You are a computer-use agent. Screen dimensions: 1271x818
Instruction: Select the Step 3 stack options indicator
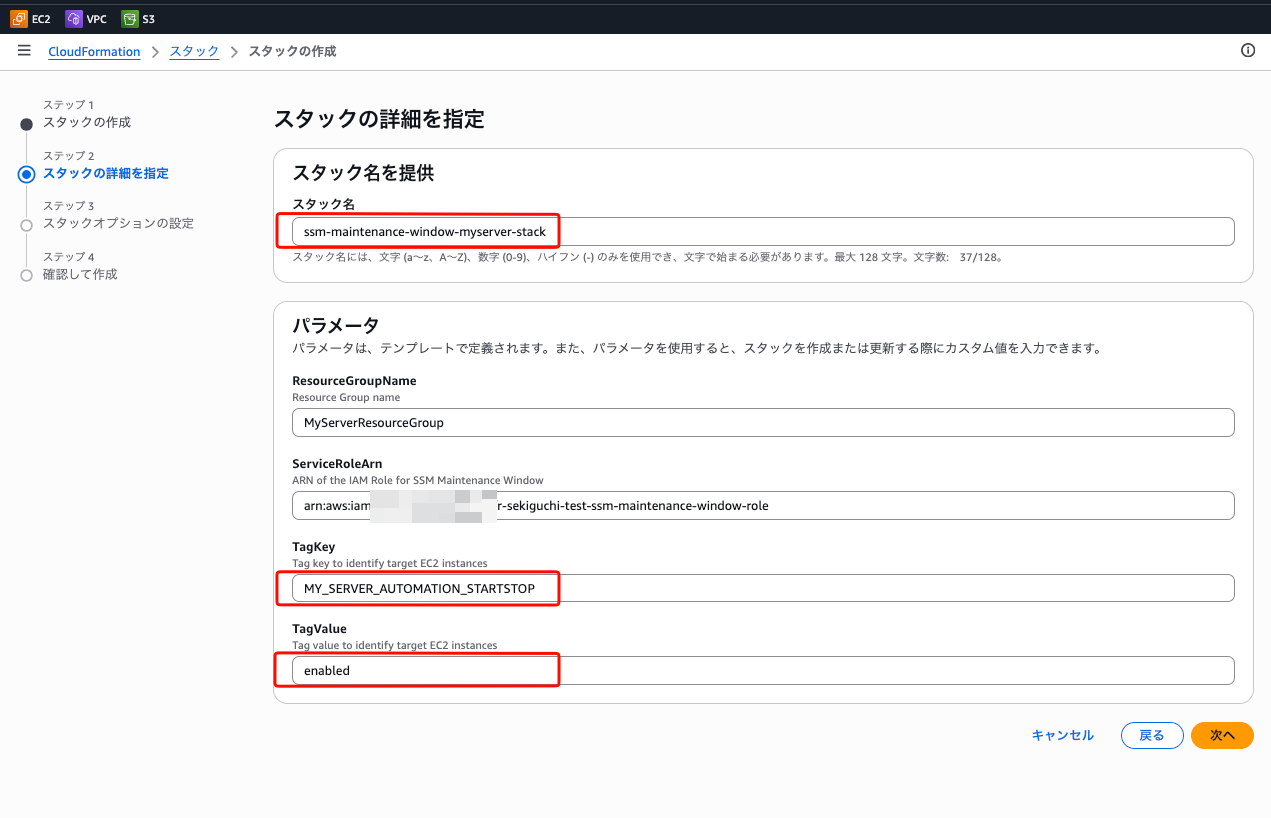(27, 225)
